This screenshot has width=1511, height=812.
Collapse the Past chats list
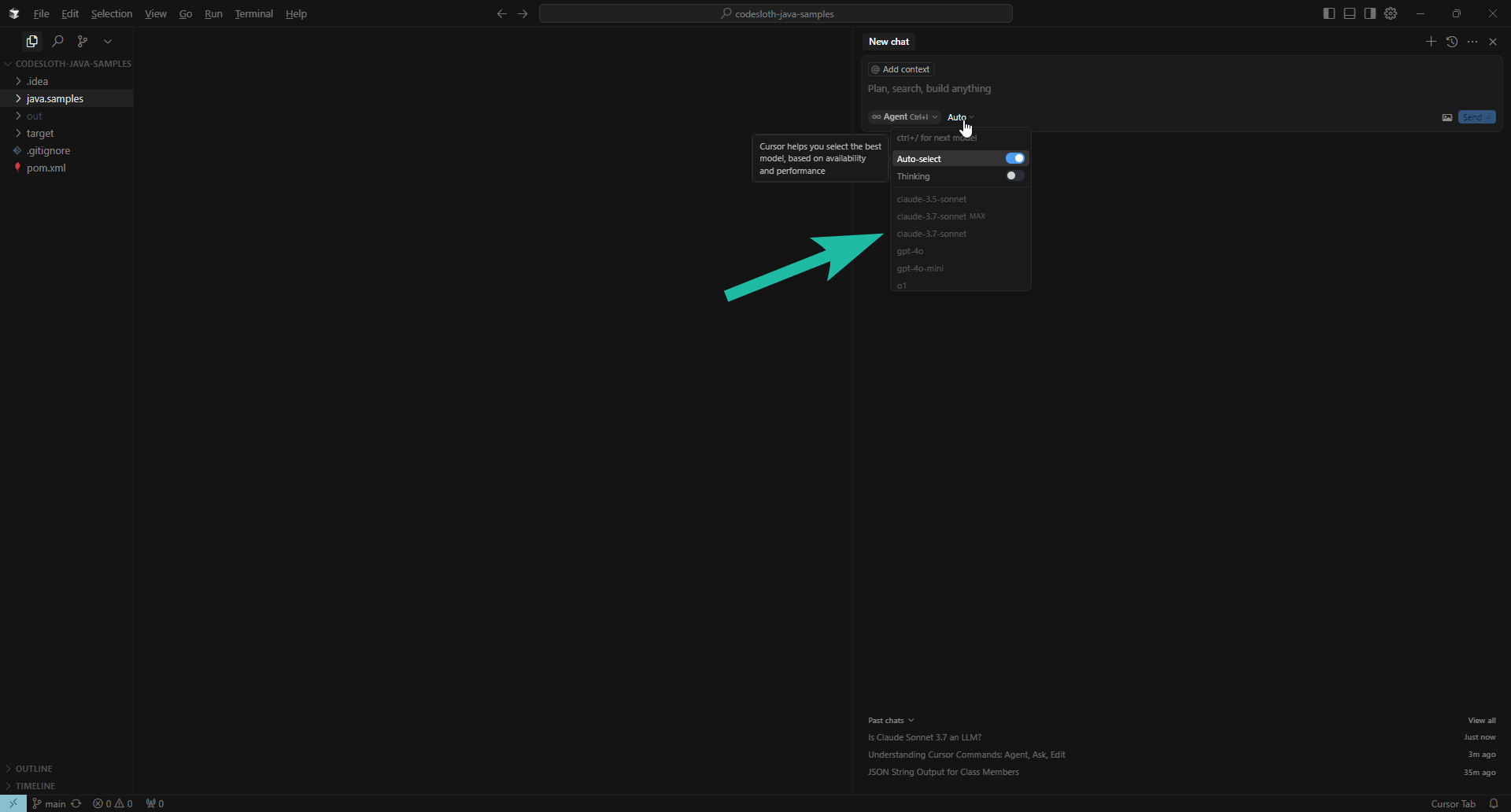[891, 720]
